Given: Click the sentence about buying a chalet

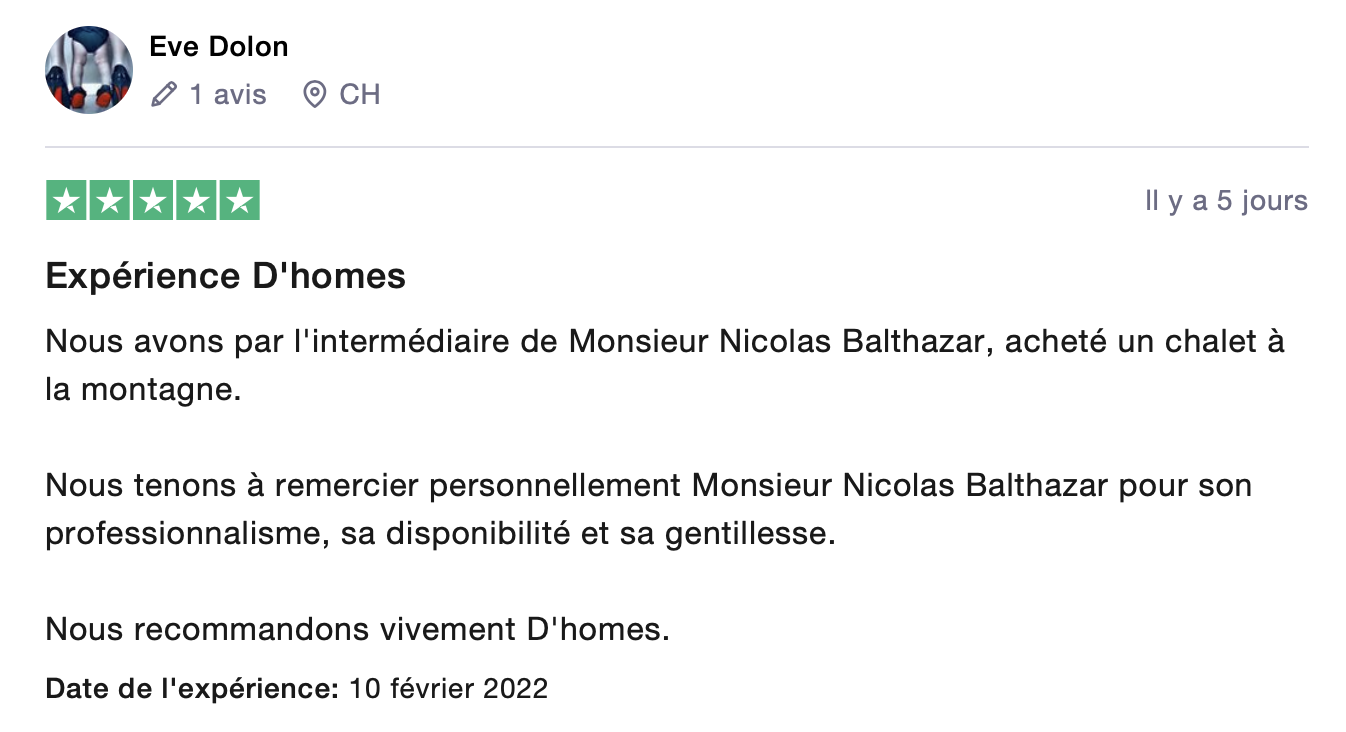Looking at the screenshot, I should 664,342.
